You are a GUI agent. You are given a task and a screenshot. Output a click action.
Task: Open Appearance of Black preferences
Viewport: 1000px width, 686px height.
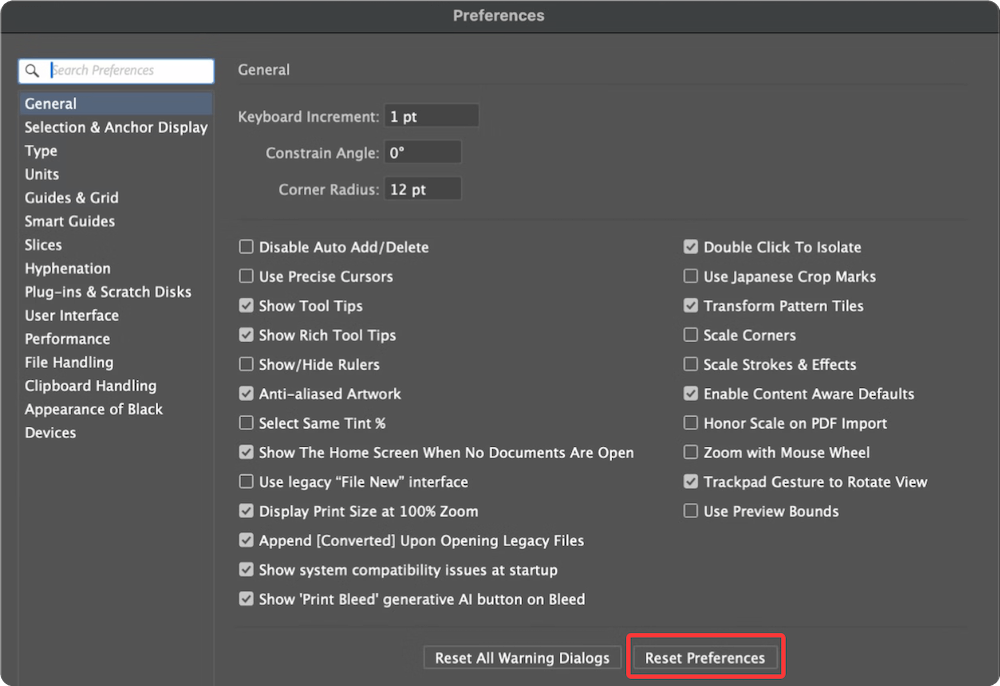[93, 409]
